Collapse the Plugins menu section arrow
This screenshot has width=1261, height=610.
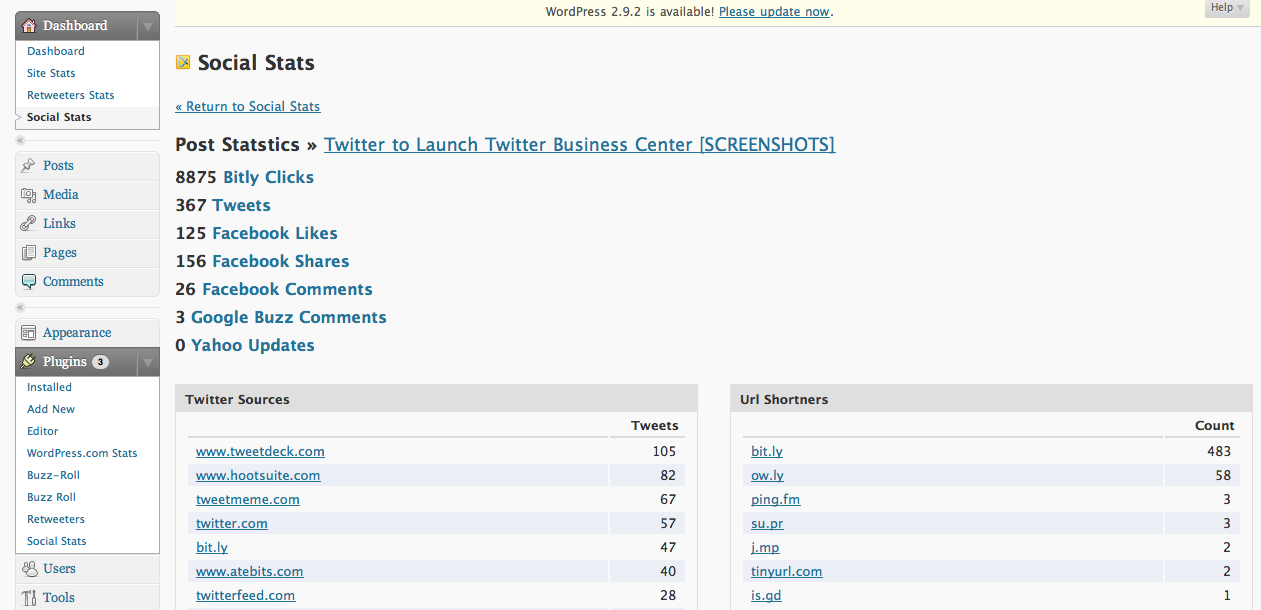coord(148,362)
